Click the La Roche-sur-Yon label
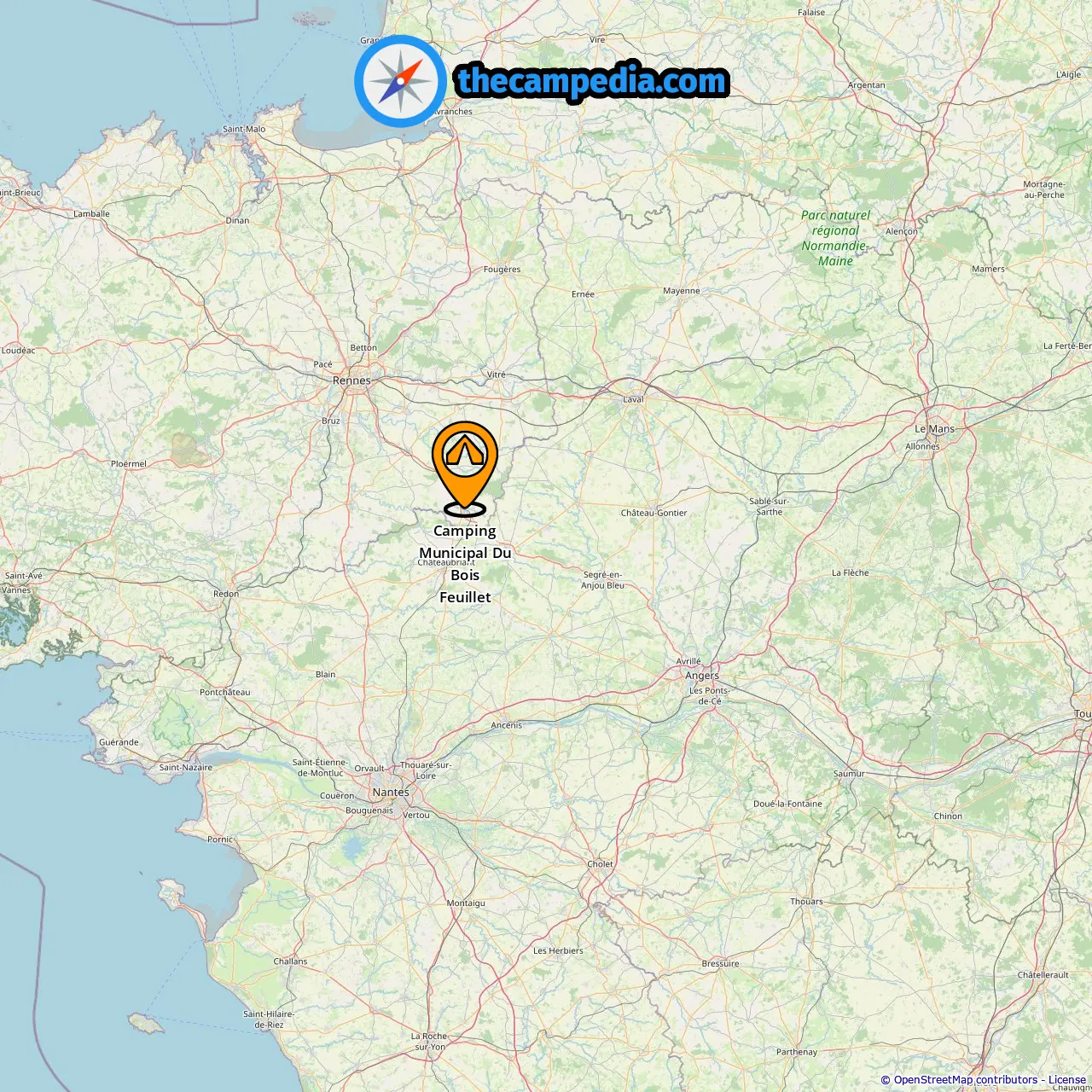 [x=430, y=1042]
